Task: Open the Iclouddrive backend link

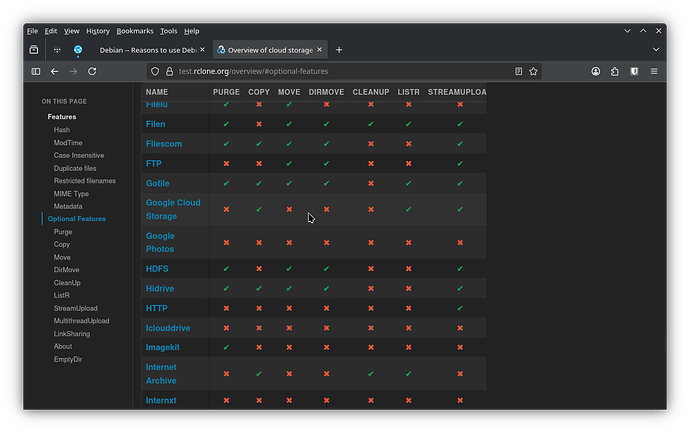Action: pos(168,328)
